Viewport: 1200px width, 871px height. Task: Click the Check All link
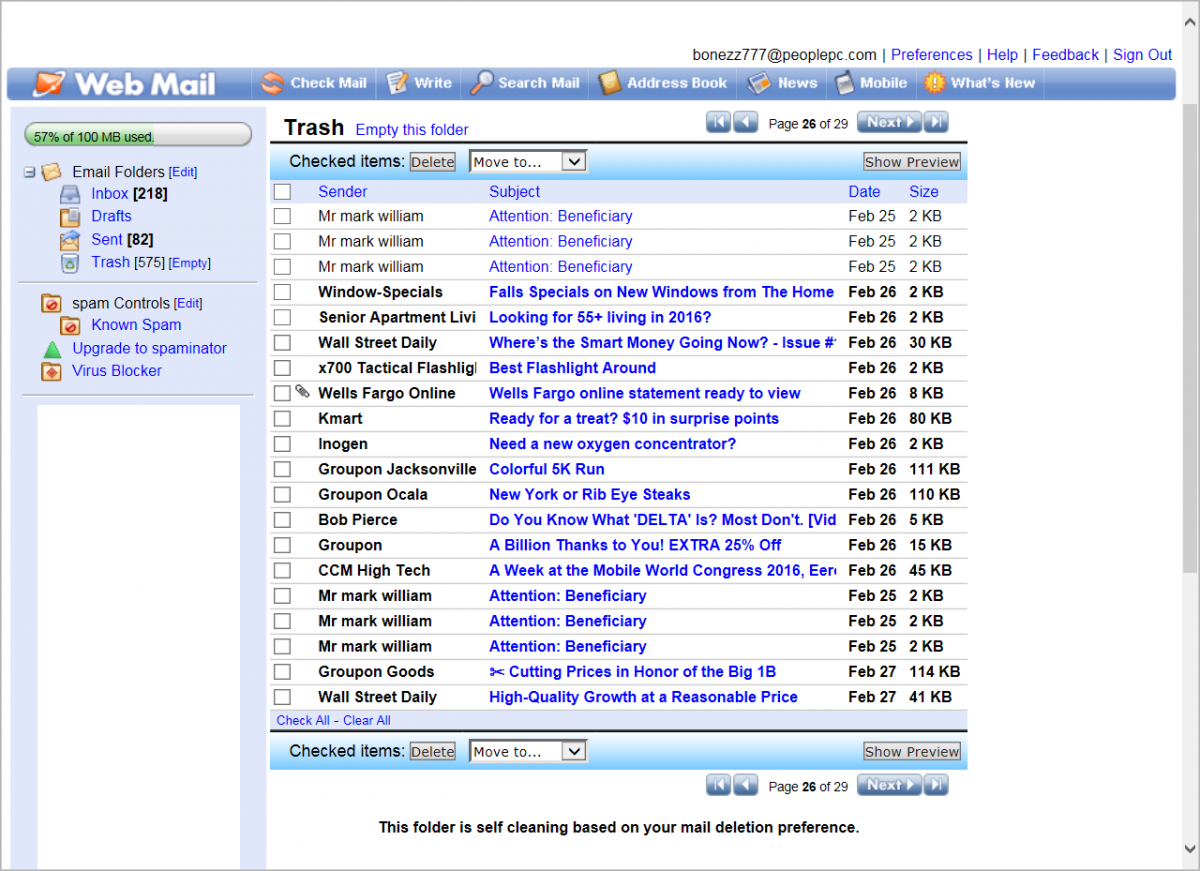point(303,720)
